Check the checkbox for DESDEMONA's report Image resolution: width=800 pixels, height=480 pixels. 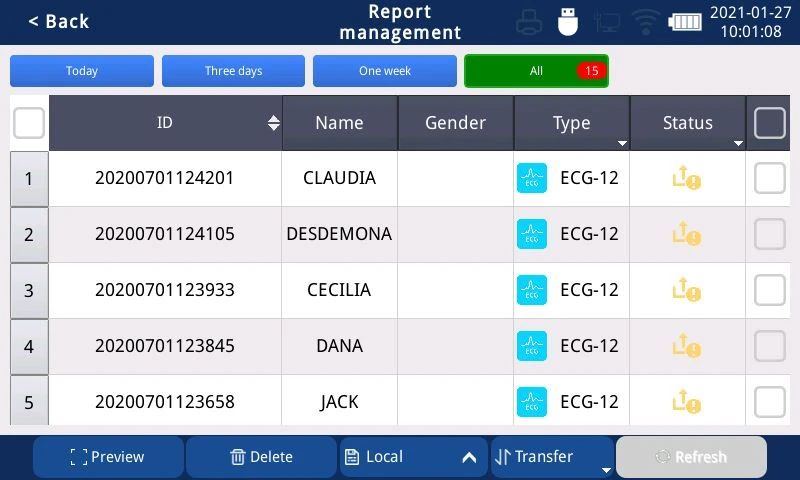[x=769, y=234]
